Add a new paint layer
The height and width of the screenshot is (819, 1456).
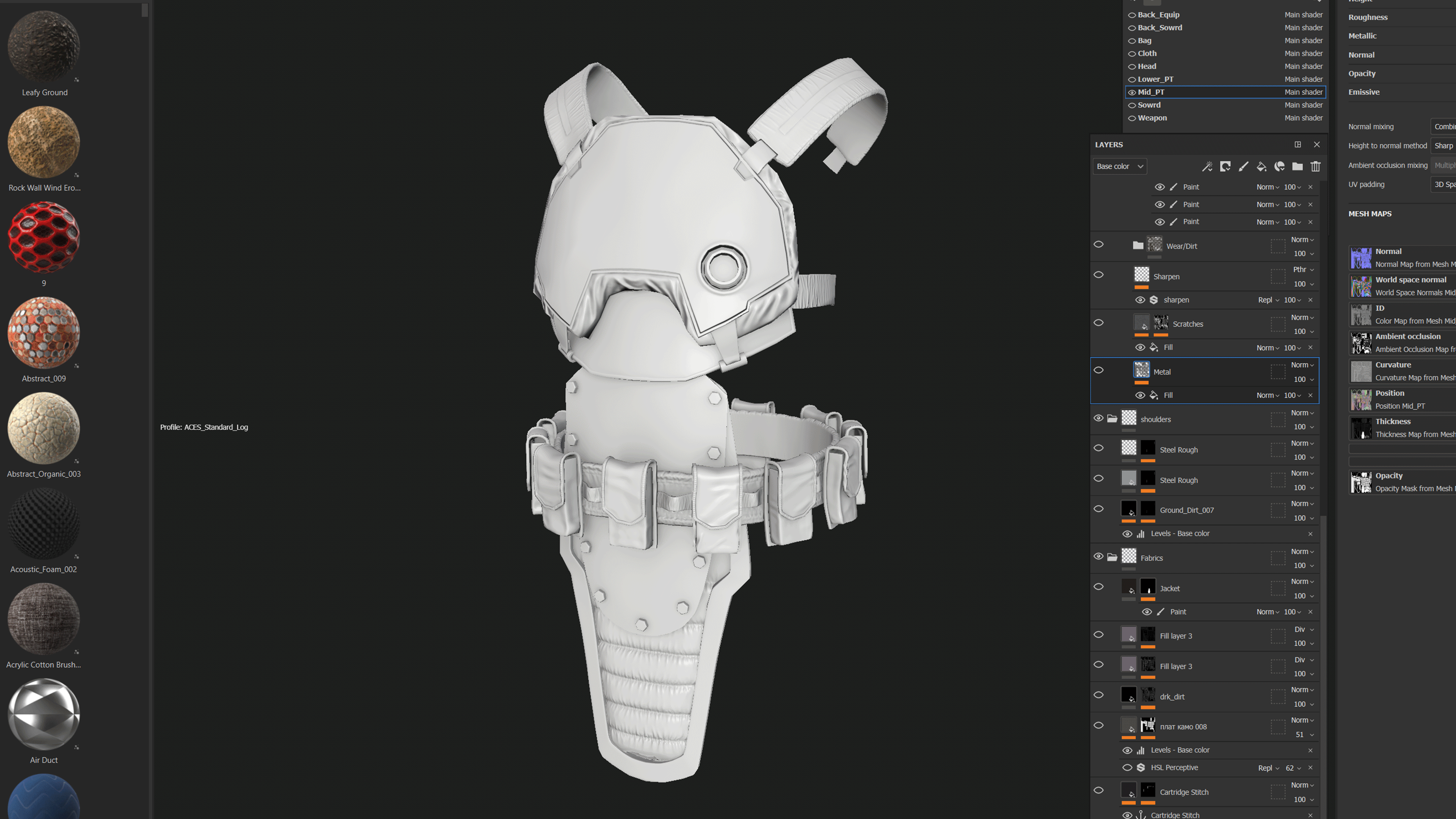tap(1243, 166)
